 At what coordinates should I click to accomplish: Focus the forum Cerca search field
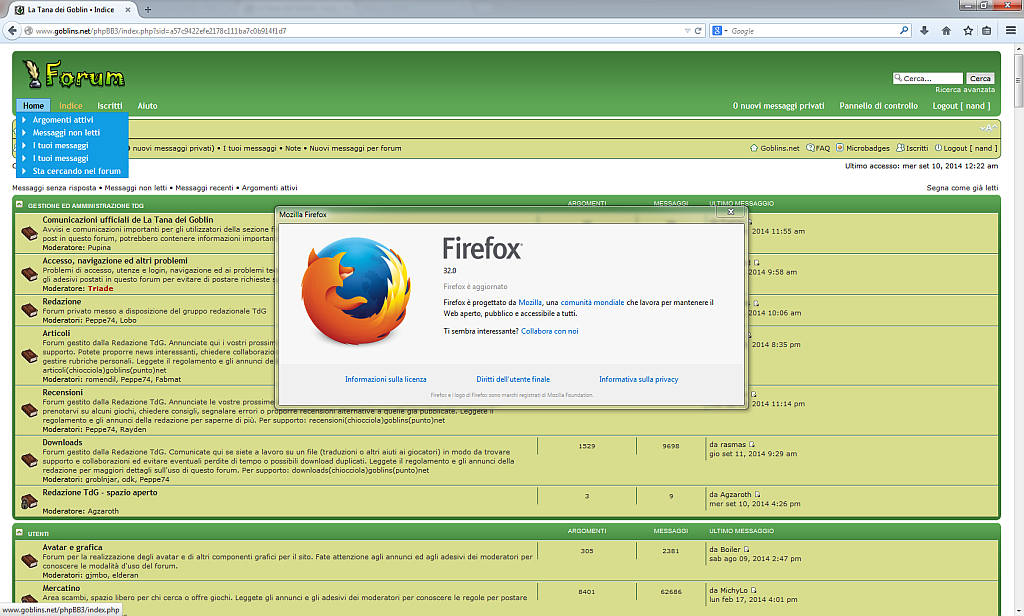[x=927, y=78]
